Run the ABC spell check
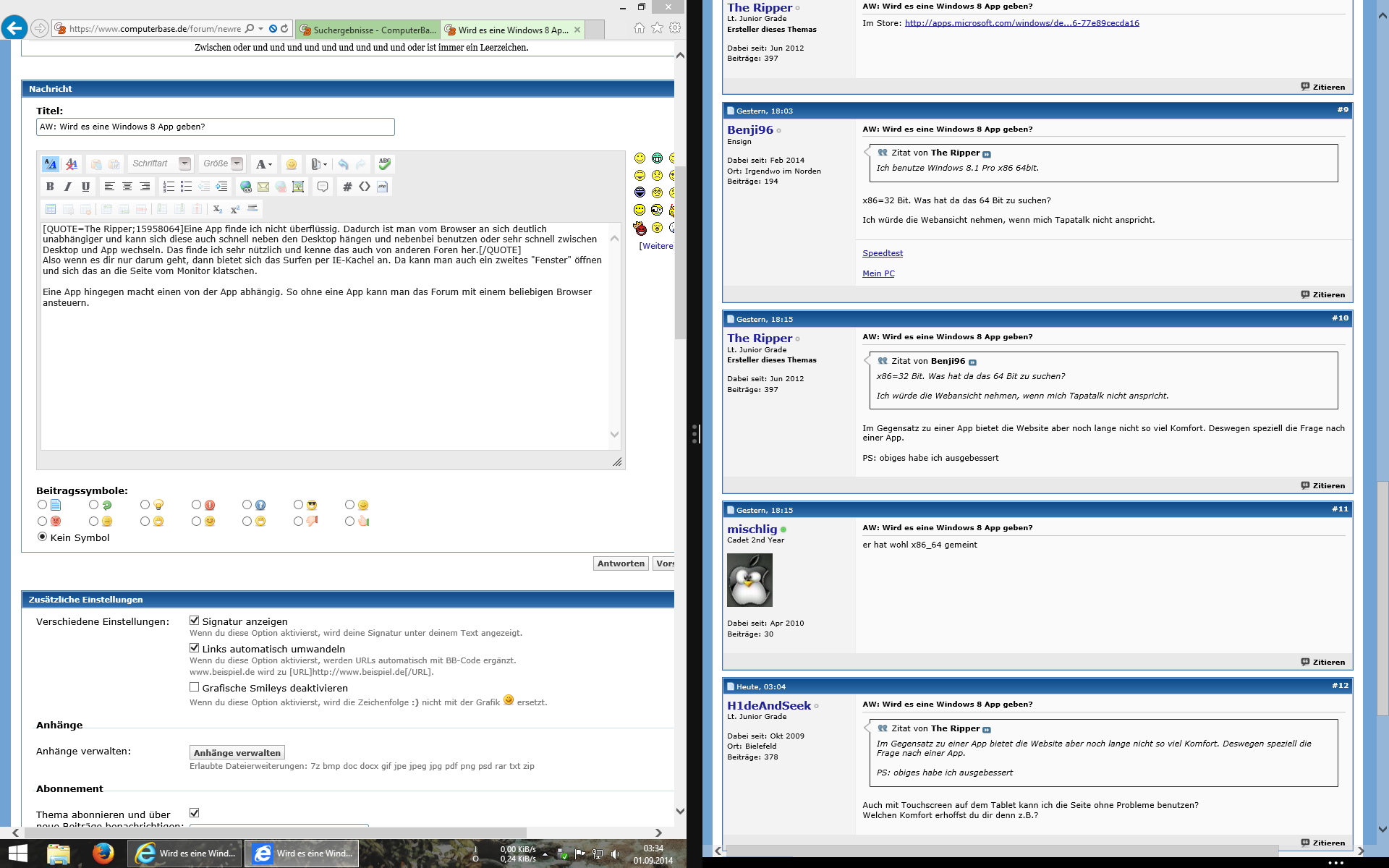Viewport: 1389px width, 868px height. (385, 164)
